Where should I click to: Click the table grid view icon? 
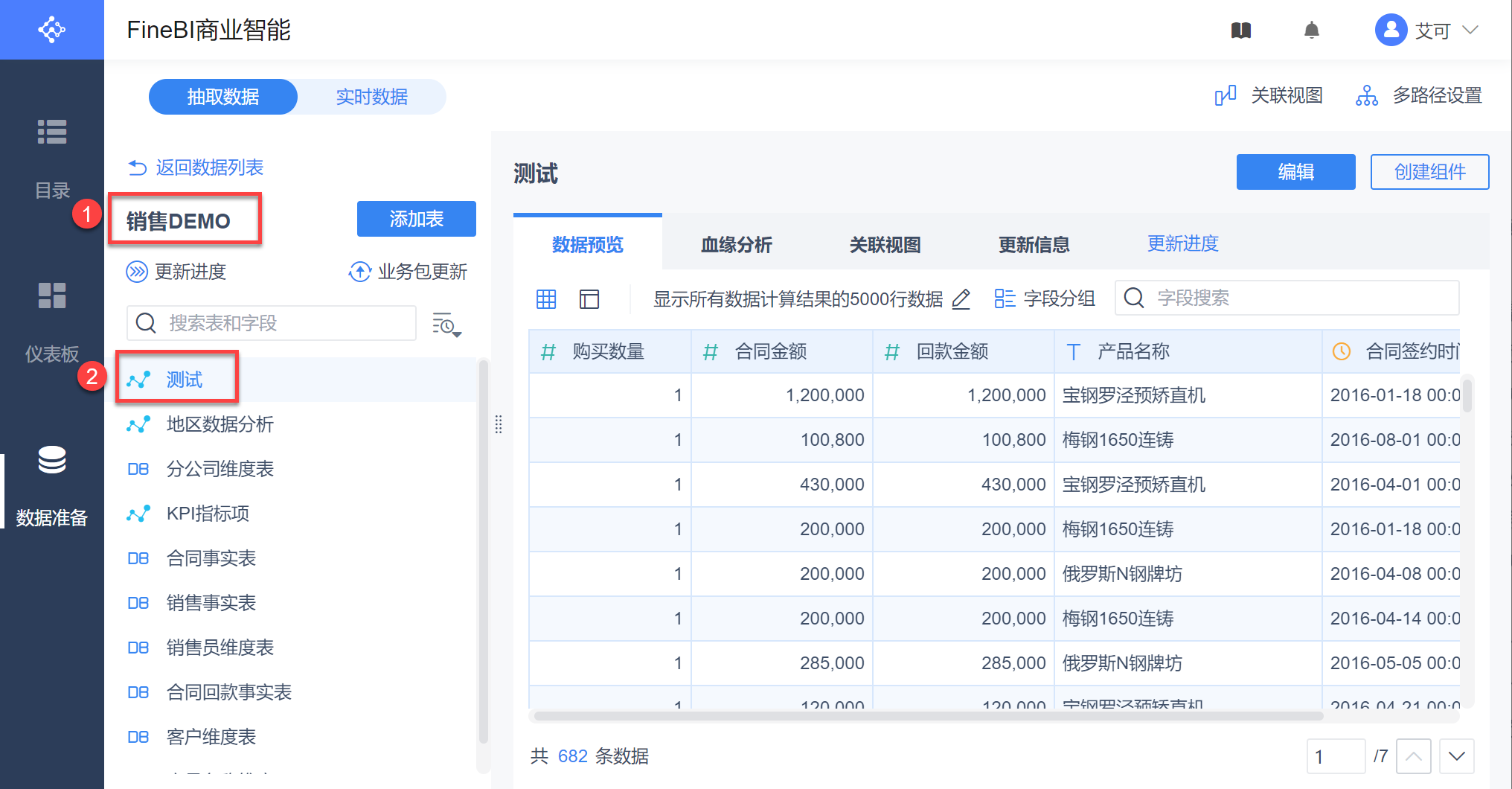(x=546, y=299)
